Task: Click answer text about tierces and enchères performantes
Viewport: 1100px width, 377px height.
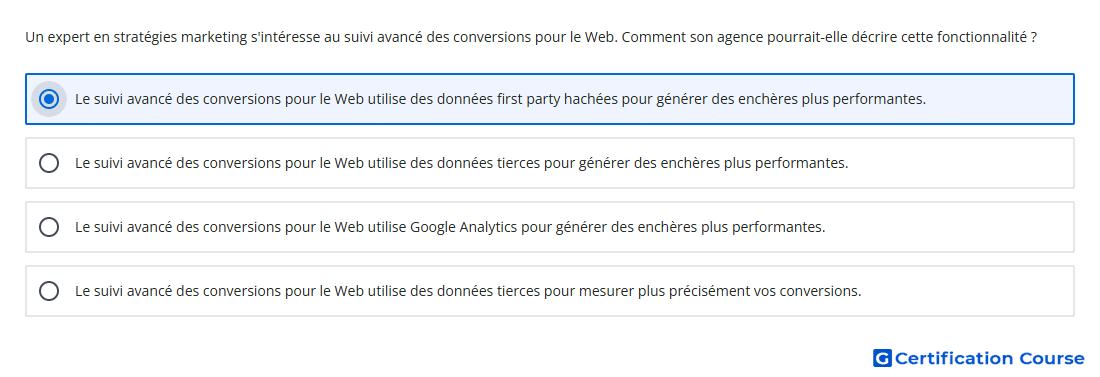Action: click(x=462, y=163)
